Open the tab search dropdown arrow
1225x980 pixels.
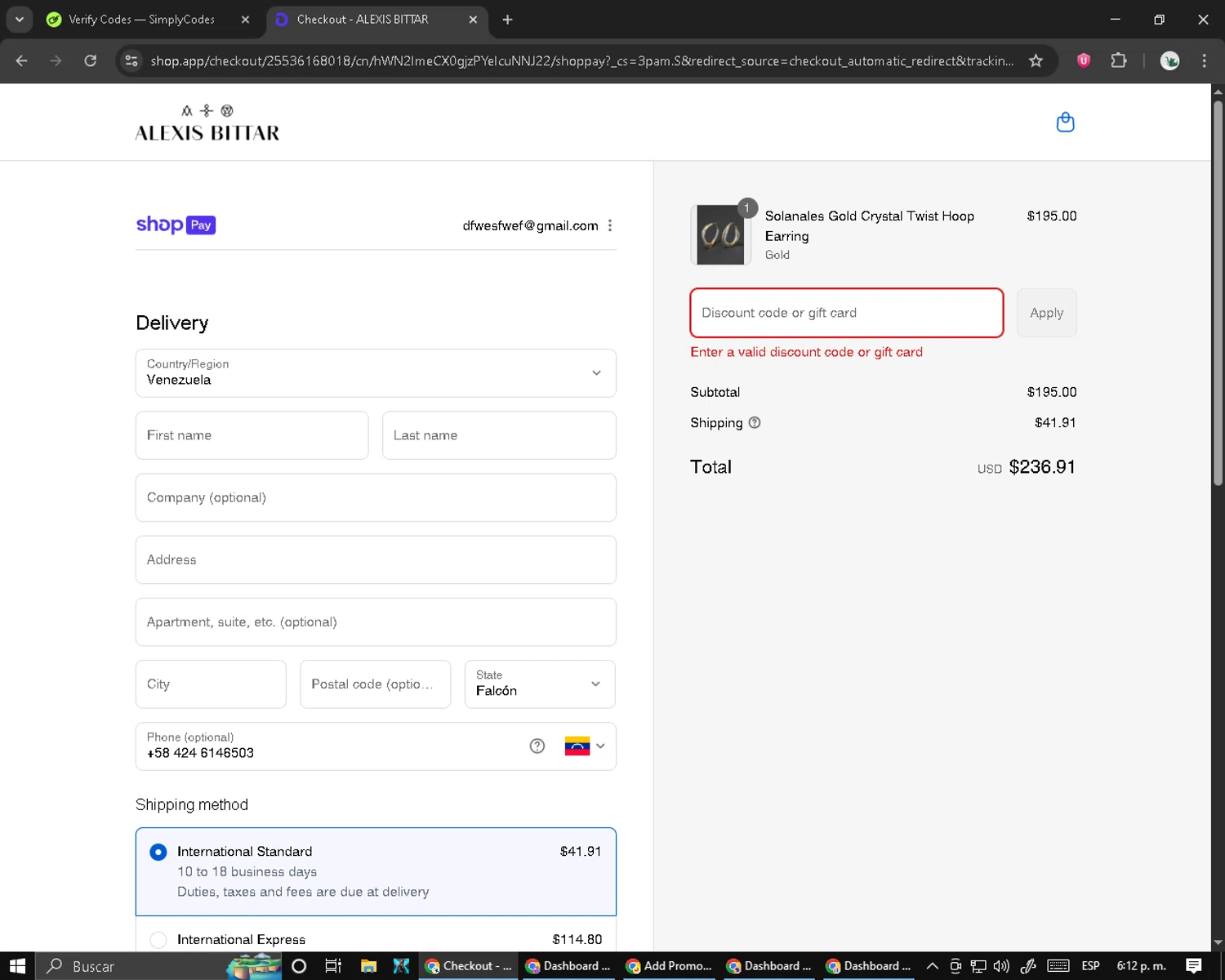19,19
